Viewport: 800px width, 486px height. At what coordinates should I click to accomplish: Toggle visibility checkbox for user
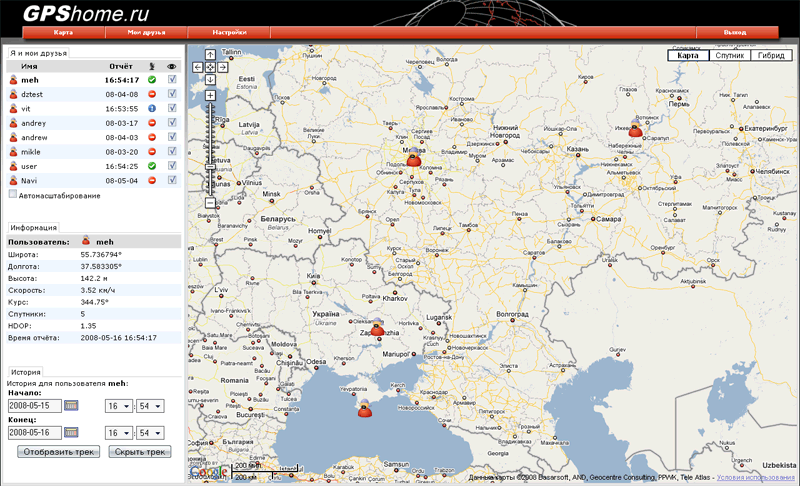pyautogui.click(x=172, y=166)
